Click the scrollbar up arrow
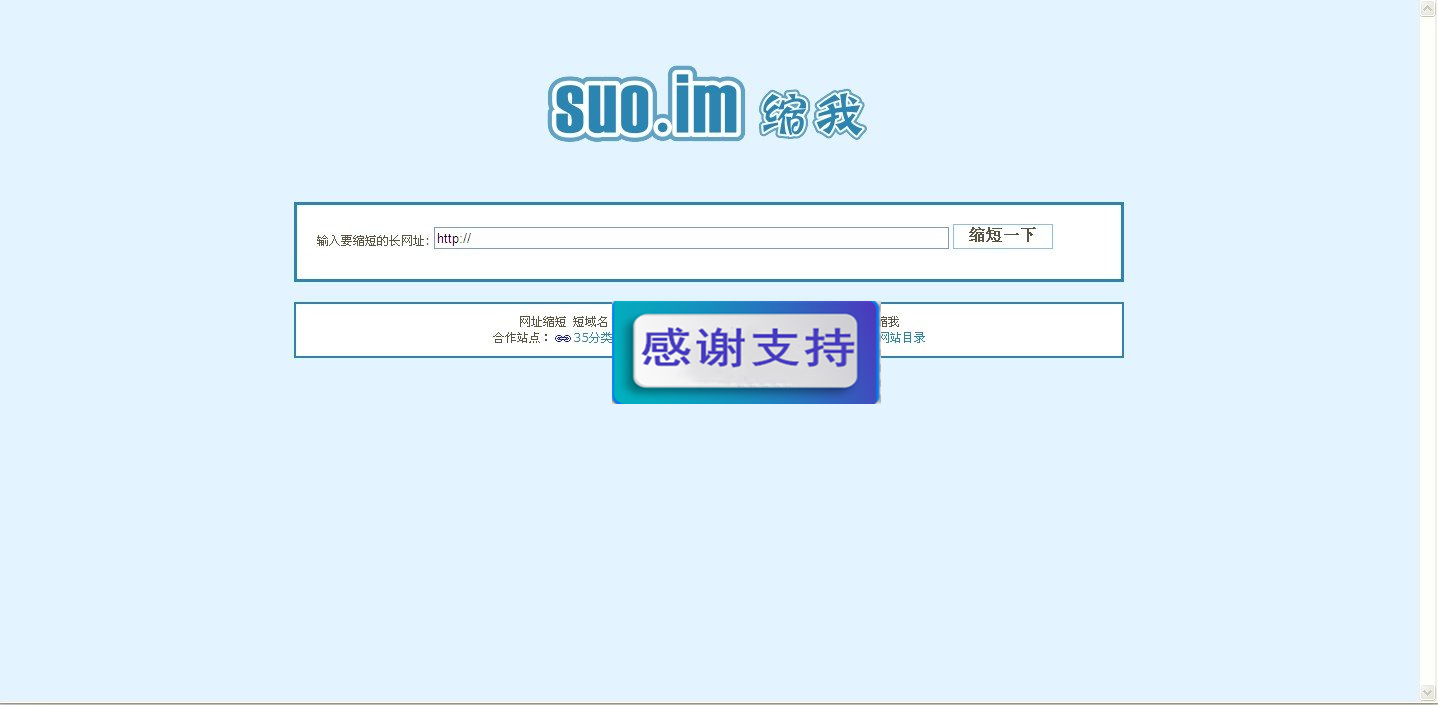 tap(1428, 9)
